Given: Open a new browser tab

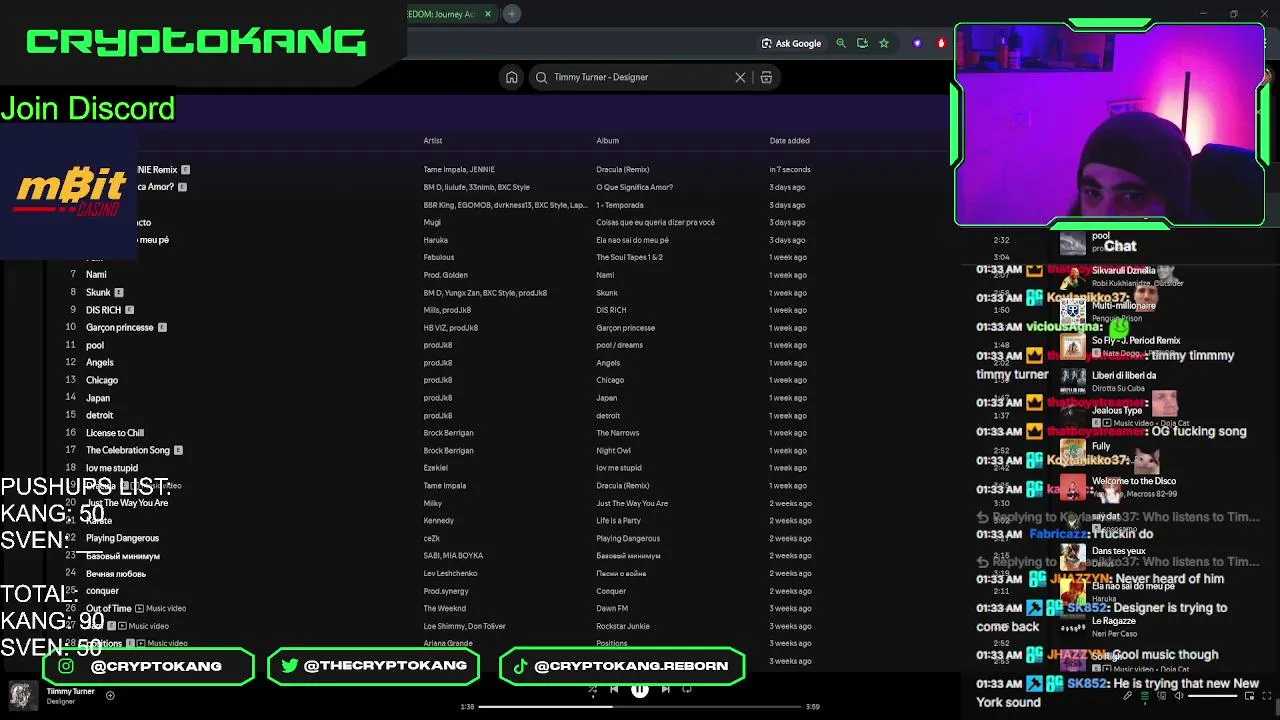Looking at the screenshot, I should [x=512, y=14].
